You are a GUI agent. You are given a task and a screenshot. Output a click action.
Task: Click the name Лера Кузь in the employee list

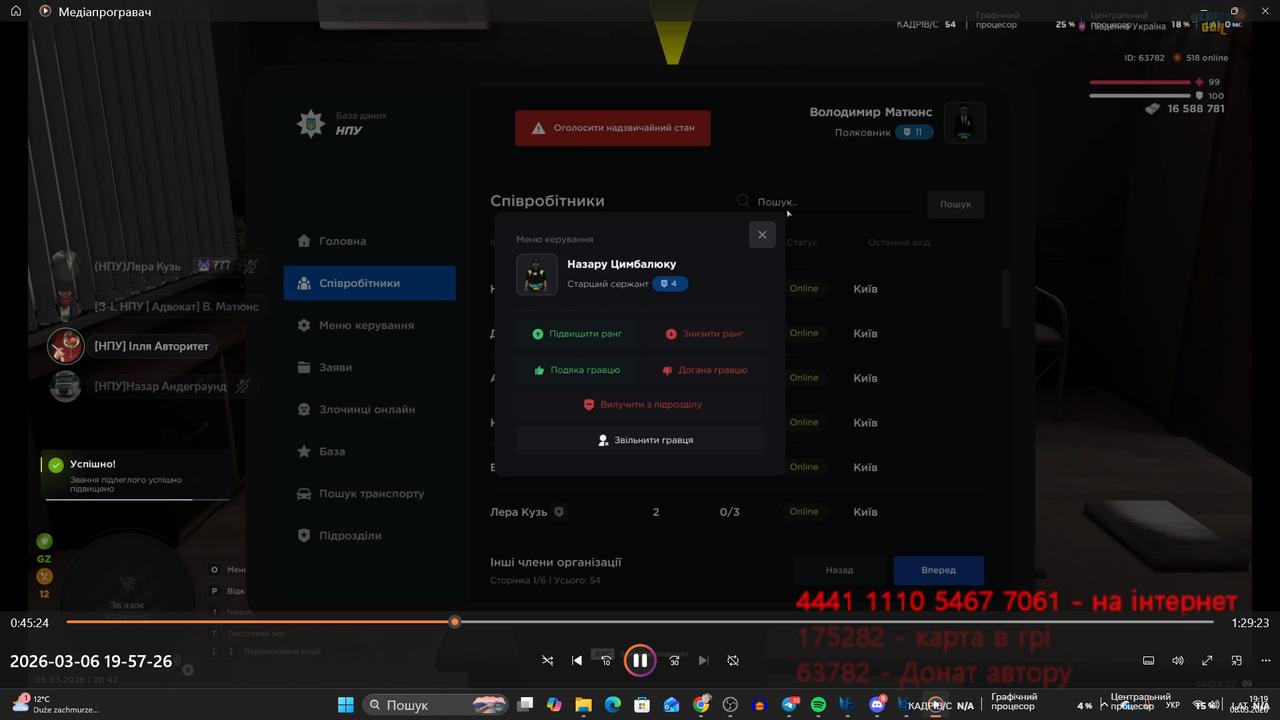click(518, 512)
